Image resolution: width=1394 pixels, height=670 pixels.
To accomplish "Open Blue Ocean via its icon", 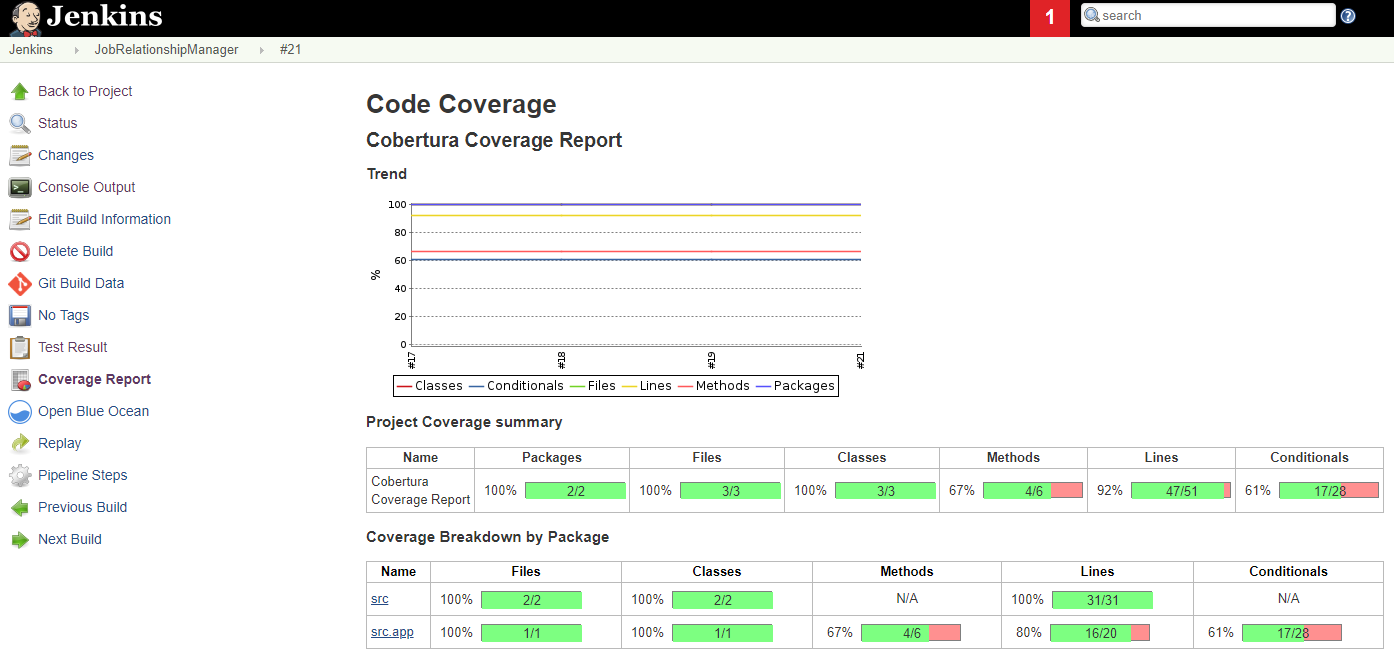I will point(20,411).
